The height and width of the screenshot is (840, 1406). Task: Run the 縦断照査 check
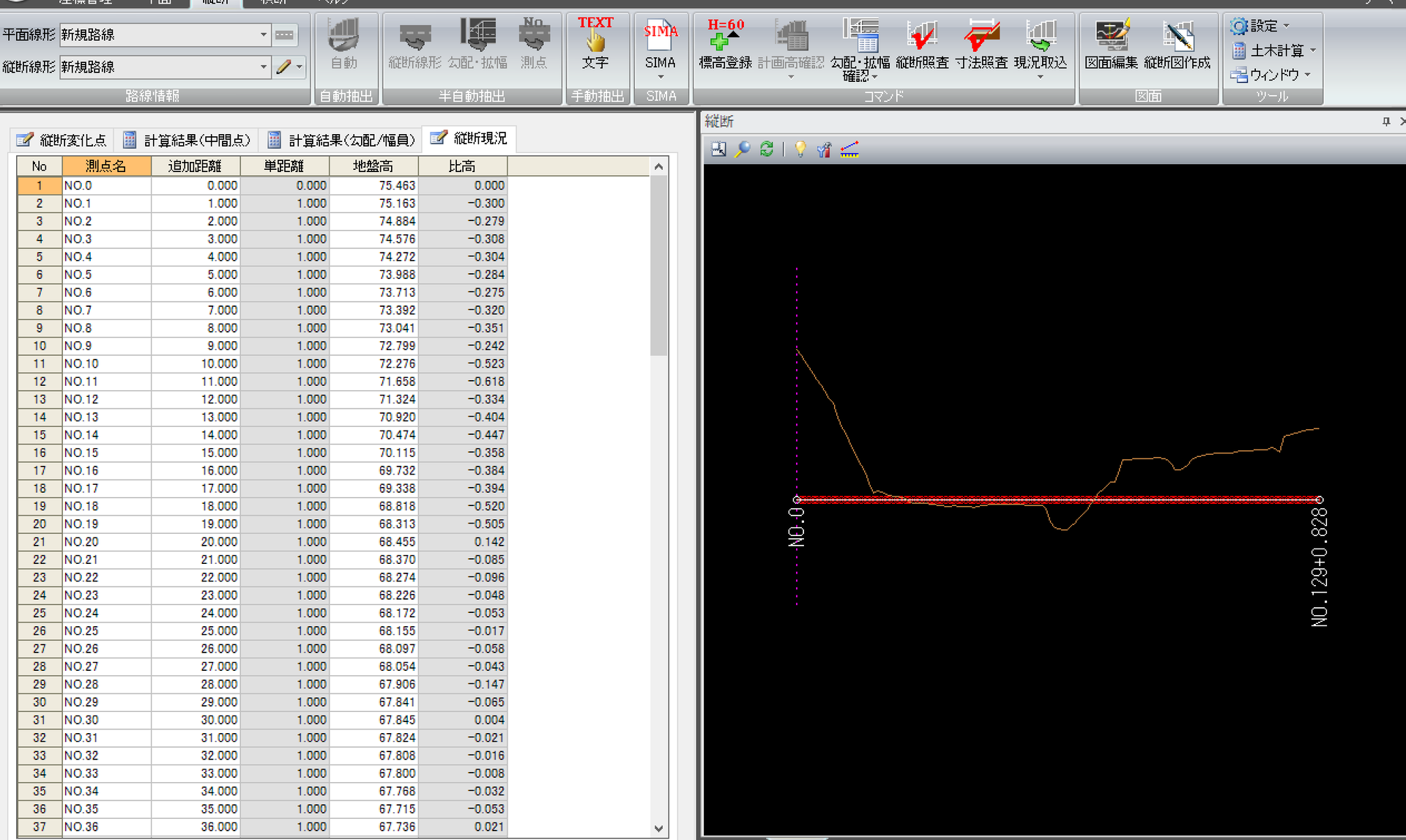point(922,45)
